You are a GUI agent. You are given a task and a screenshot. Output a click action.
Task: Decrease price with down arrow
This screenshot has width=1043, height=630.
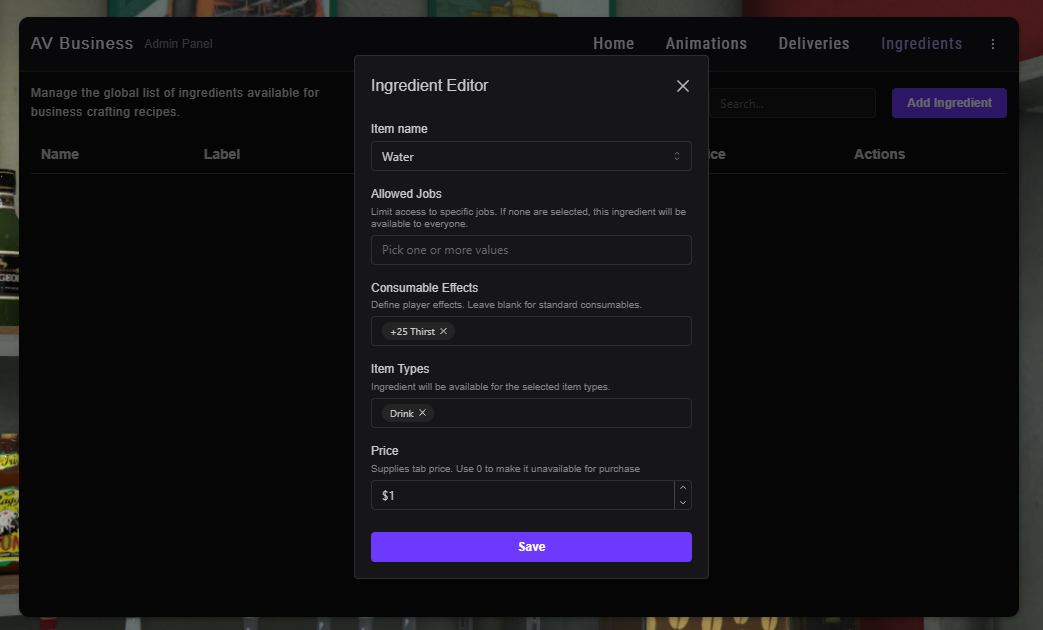click(x=683, y=502)
